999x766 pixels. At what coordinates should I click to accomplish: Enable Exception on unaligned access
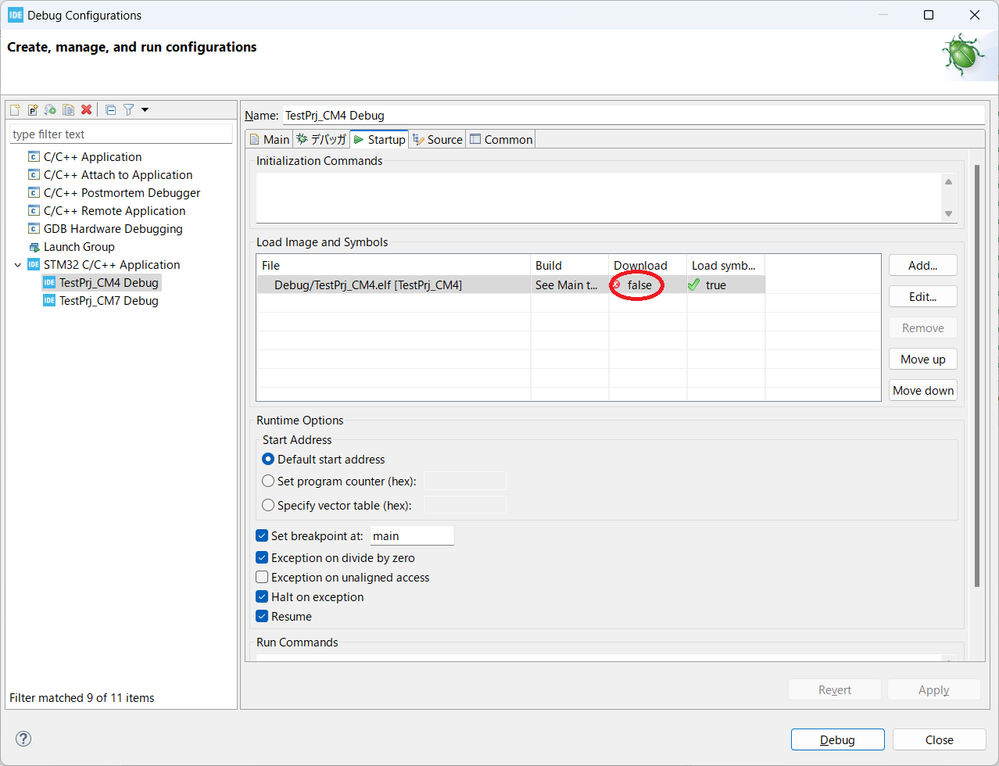click(262, 577)
